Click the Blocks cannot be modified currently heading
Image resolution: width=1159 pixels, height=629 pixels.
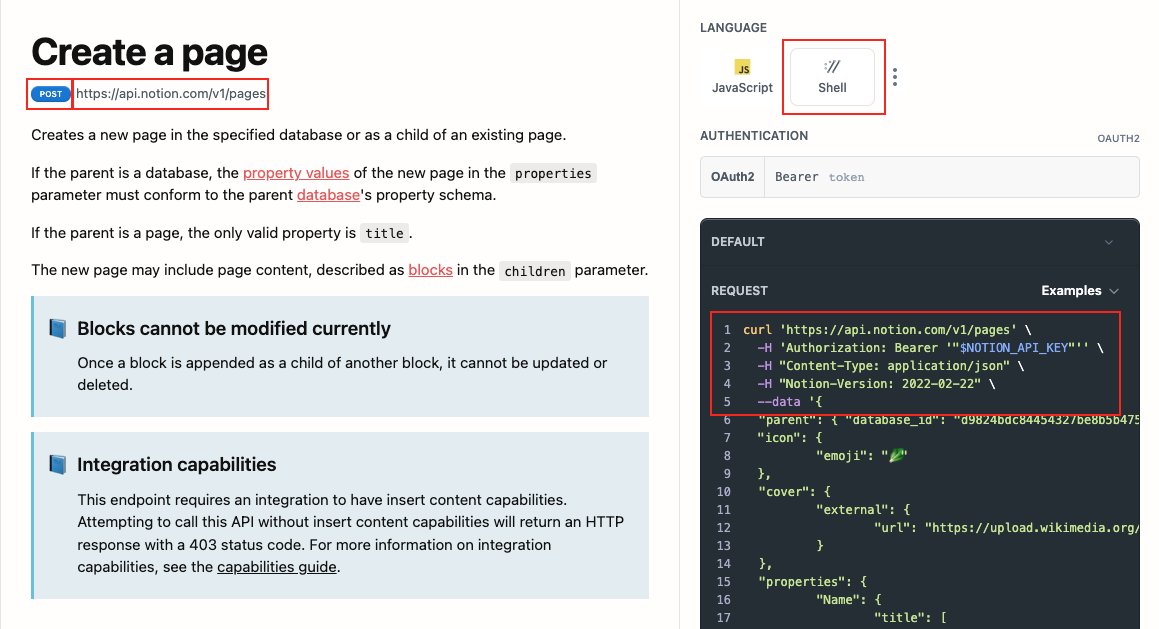234,328
